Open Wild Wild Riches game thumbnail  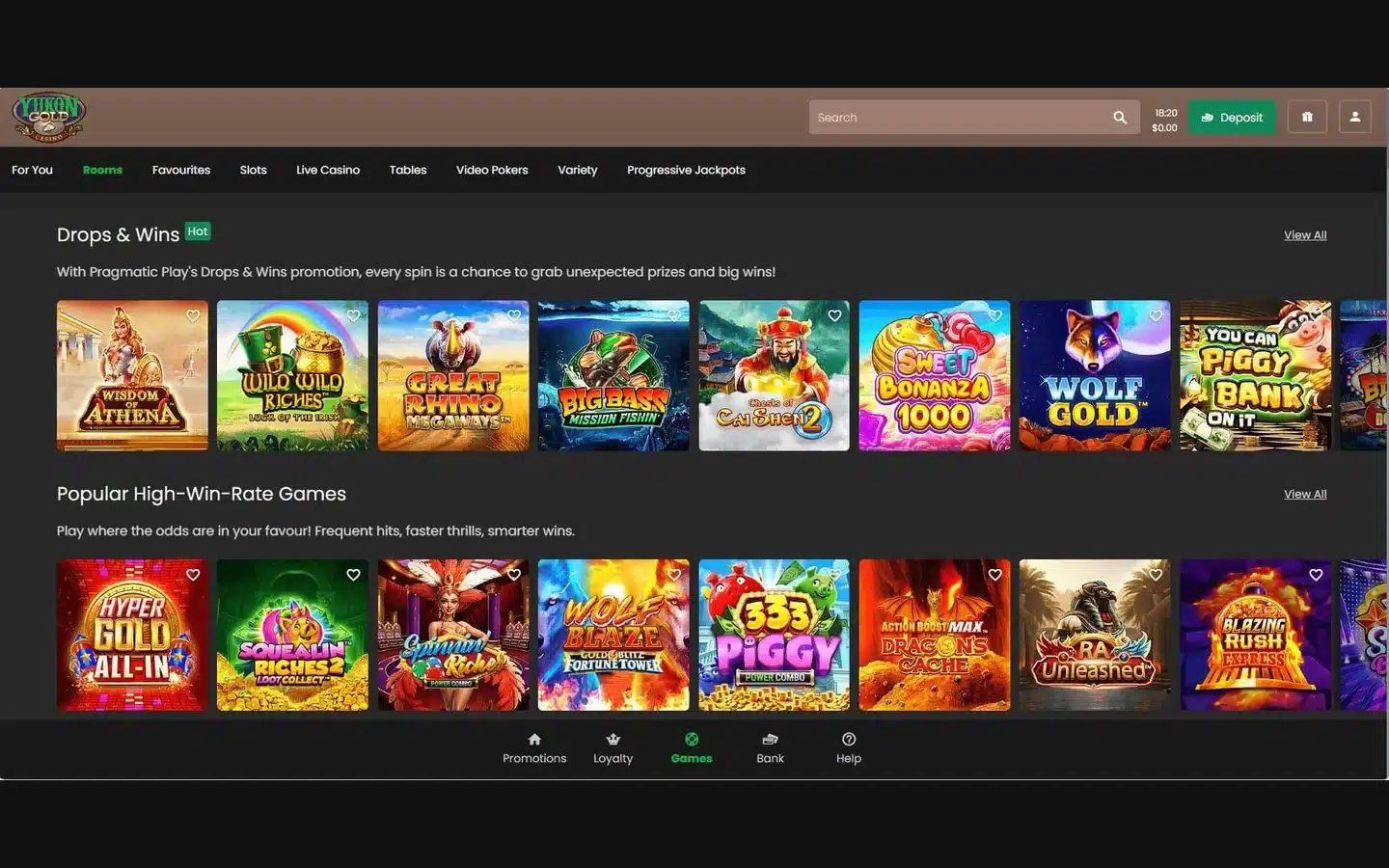[292, 375]
